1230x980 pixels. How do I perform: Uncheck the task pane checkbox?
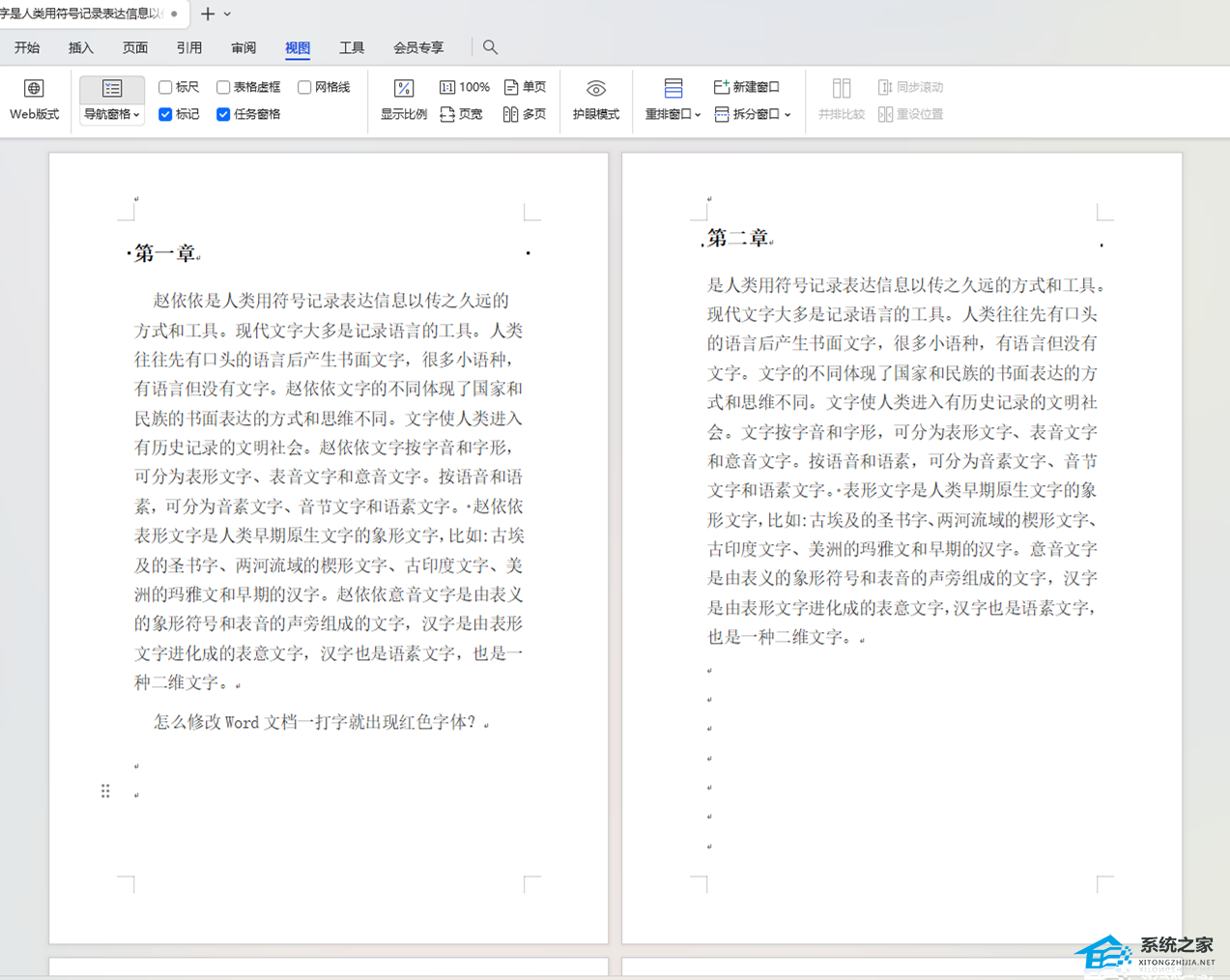point(223,114)
